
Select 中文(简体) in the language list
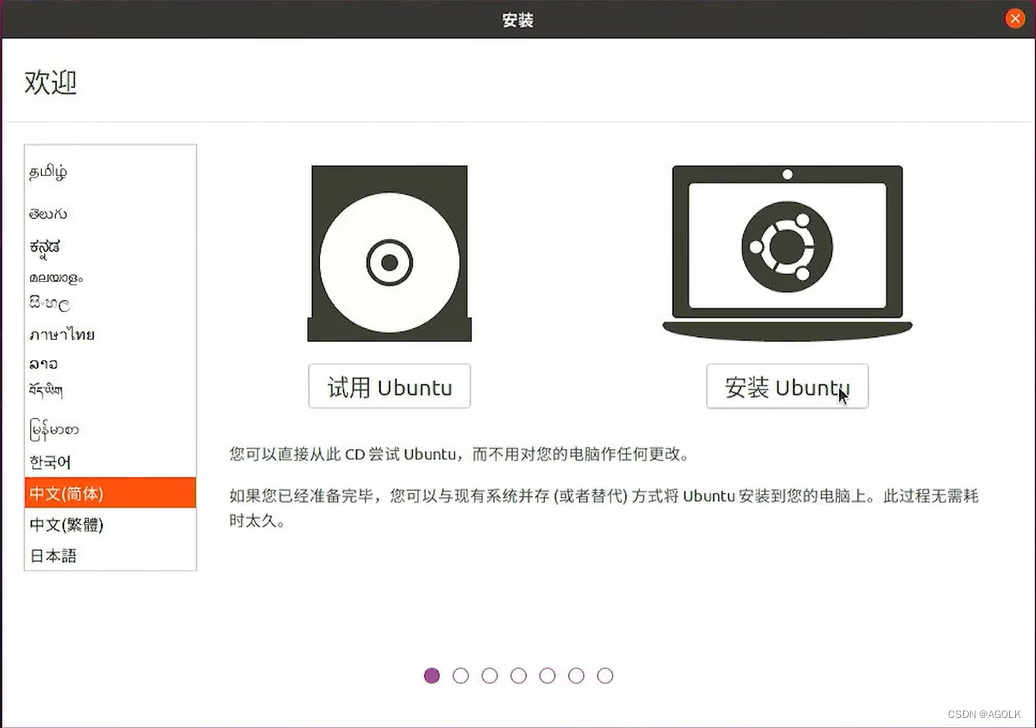click(x=110, y=493)
